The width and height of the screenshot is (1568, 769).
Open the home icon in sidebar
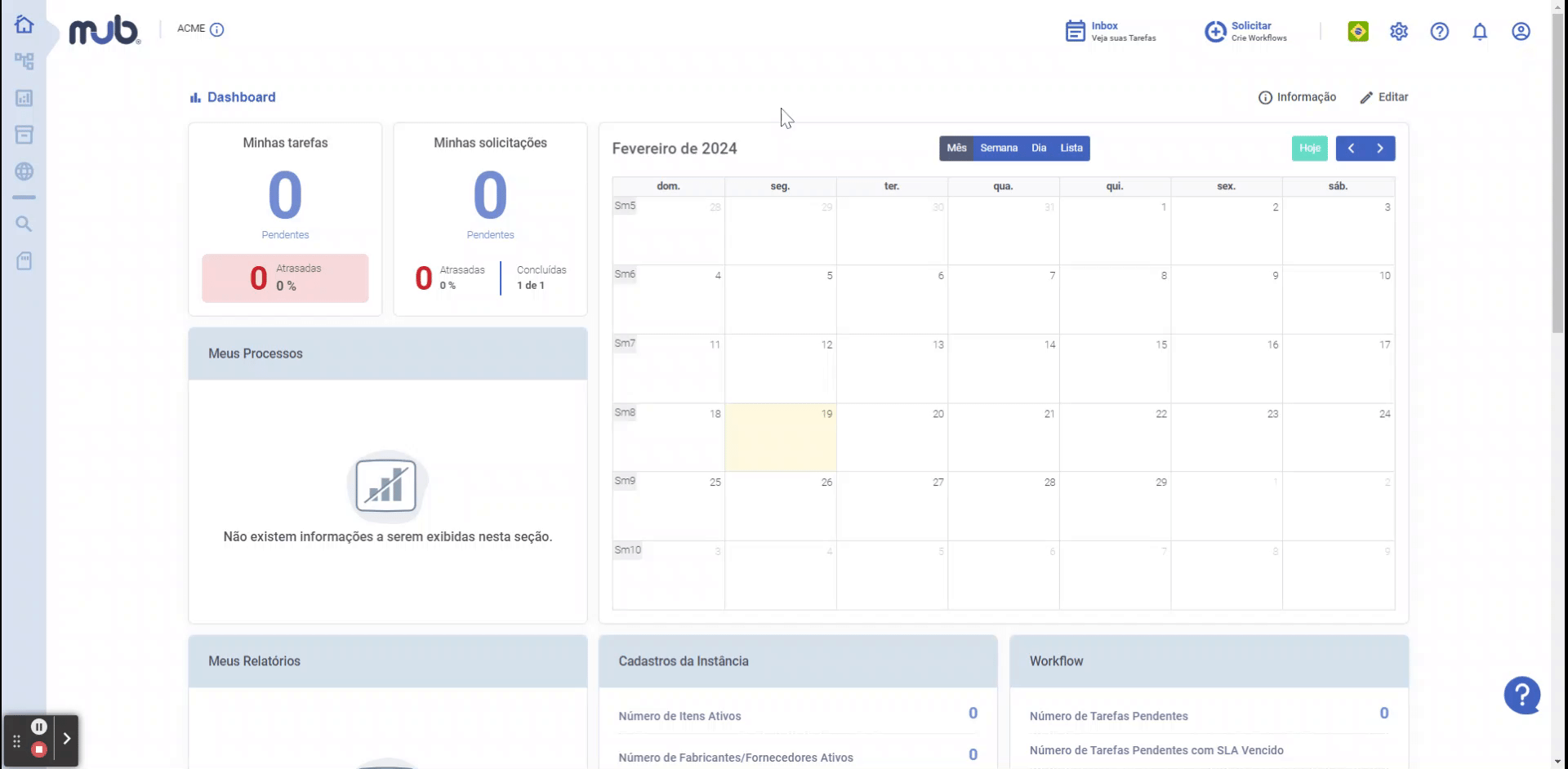point(24,24)
